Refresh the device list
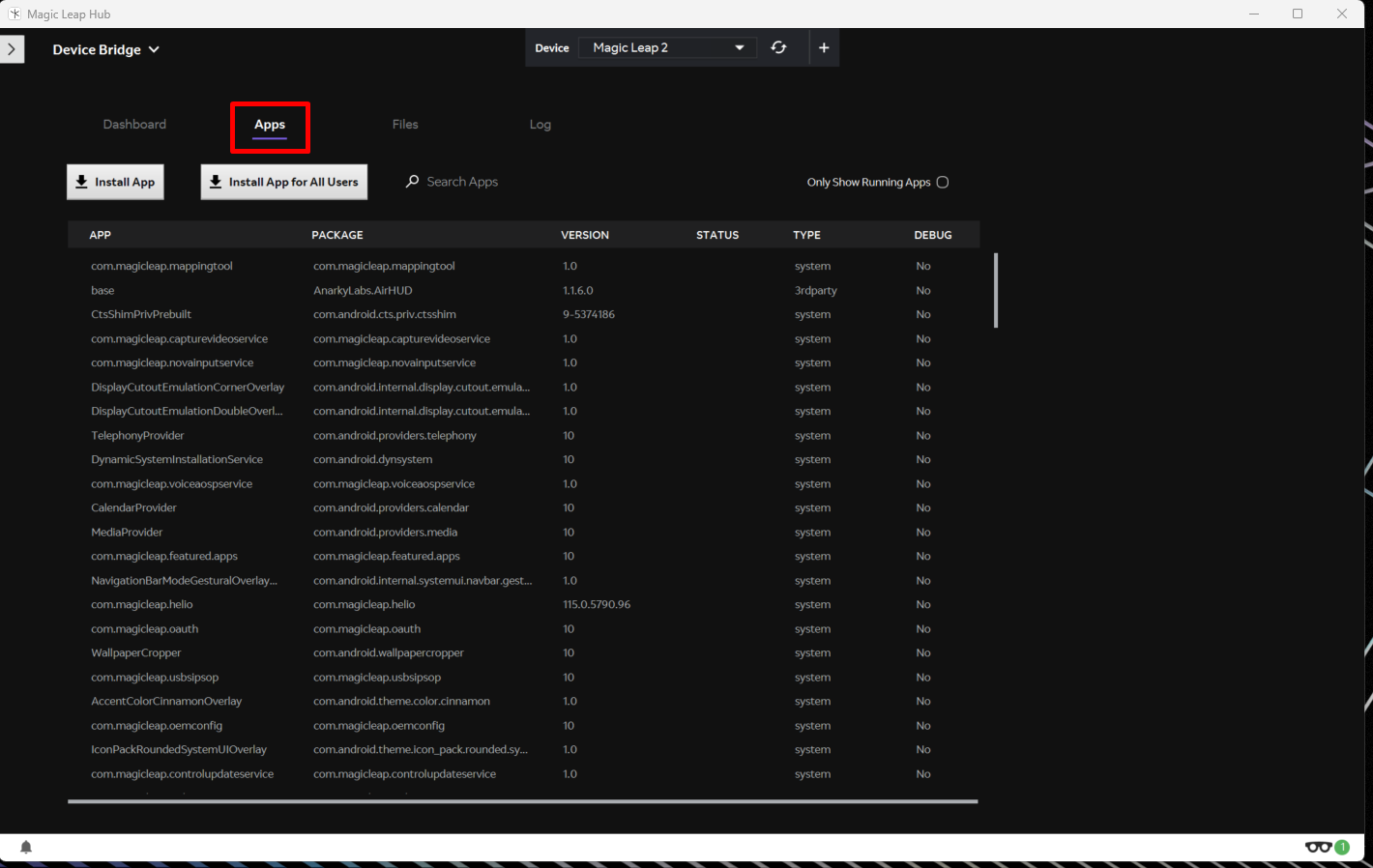This screenshot has height=868, width=1373. (778, 47)
